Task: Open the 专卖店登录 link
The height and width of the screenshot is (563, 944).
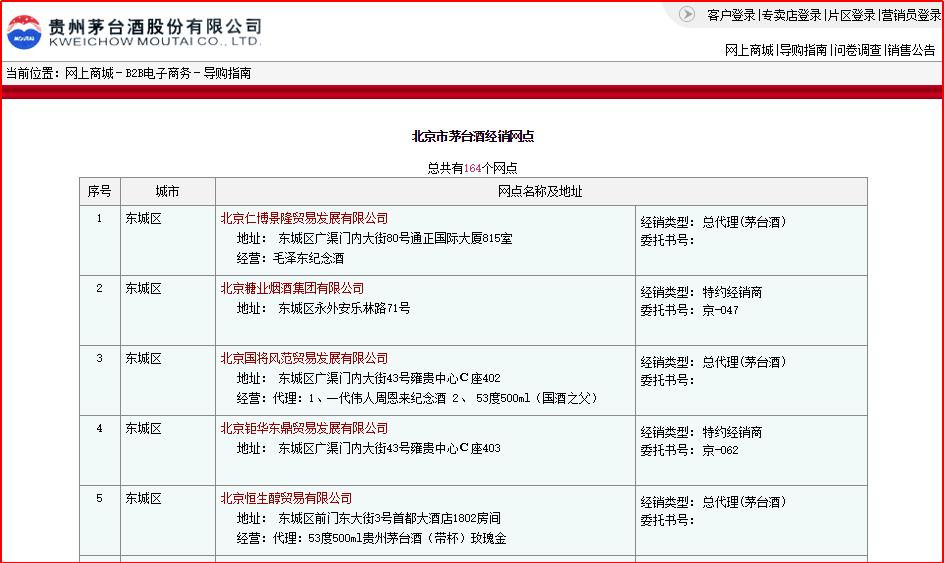Action: [x=792, y=16]
